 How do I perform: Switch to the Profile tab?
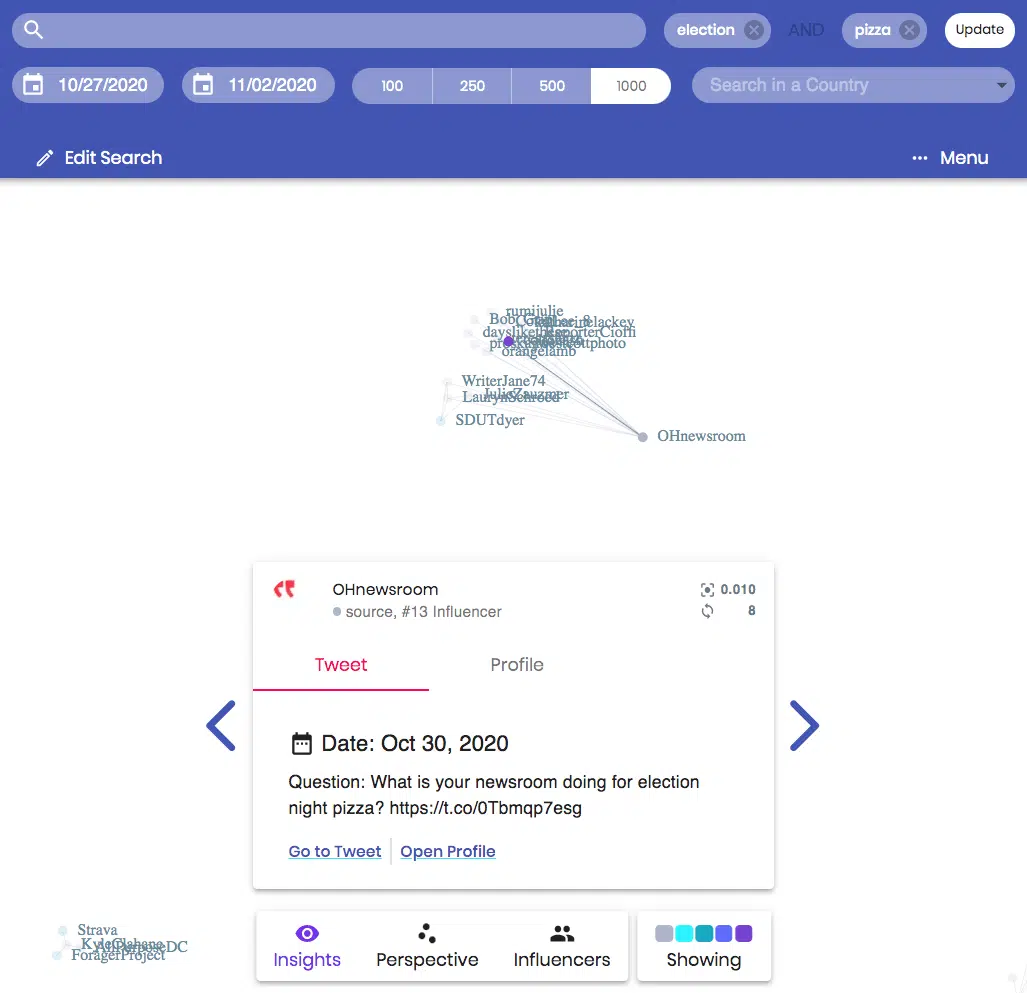pyautogui.click(x=517, y=665)
